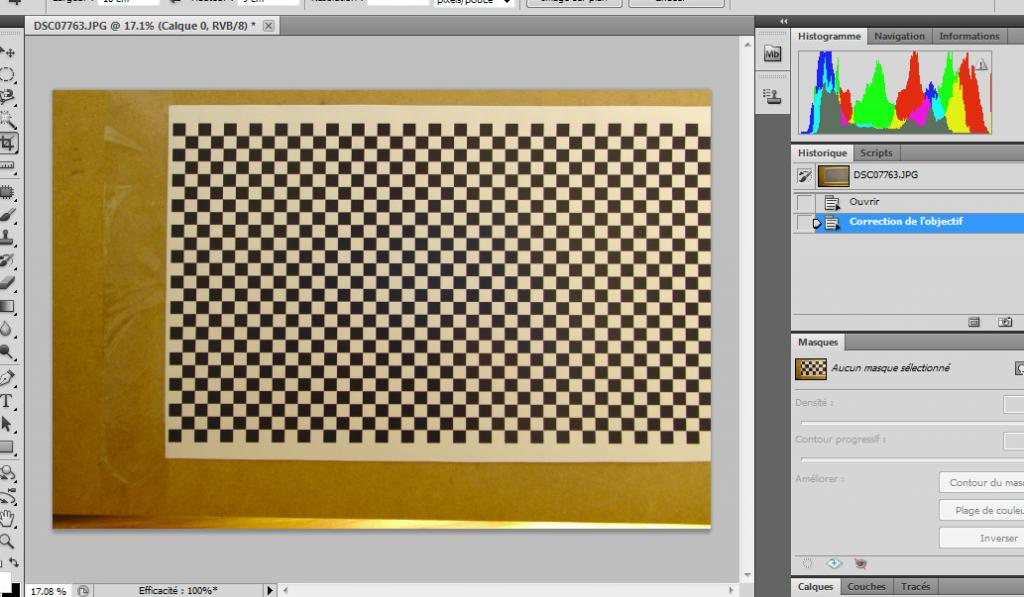Switch to the Navigation tab
The height and width of the screenshot is (597, 1024).
899,37
